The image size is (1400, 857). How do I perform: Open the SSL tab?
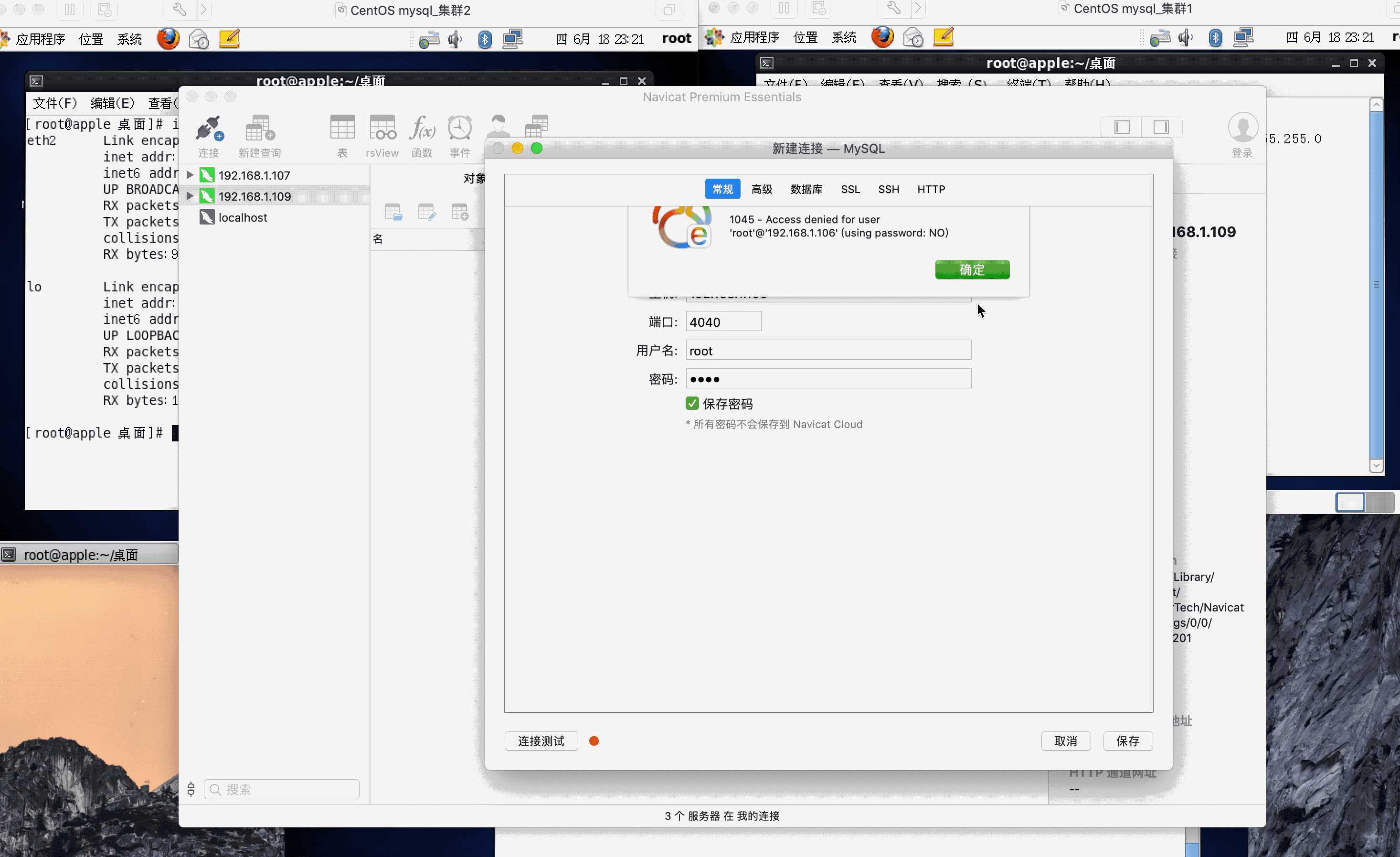(x=850, y=189)
